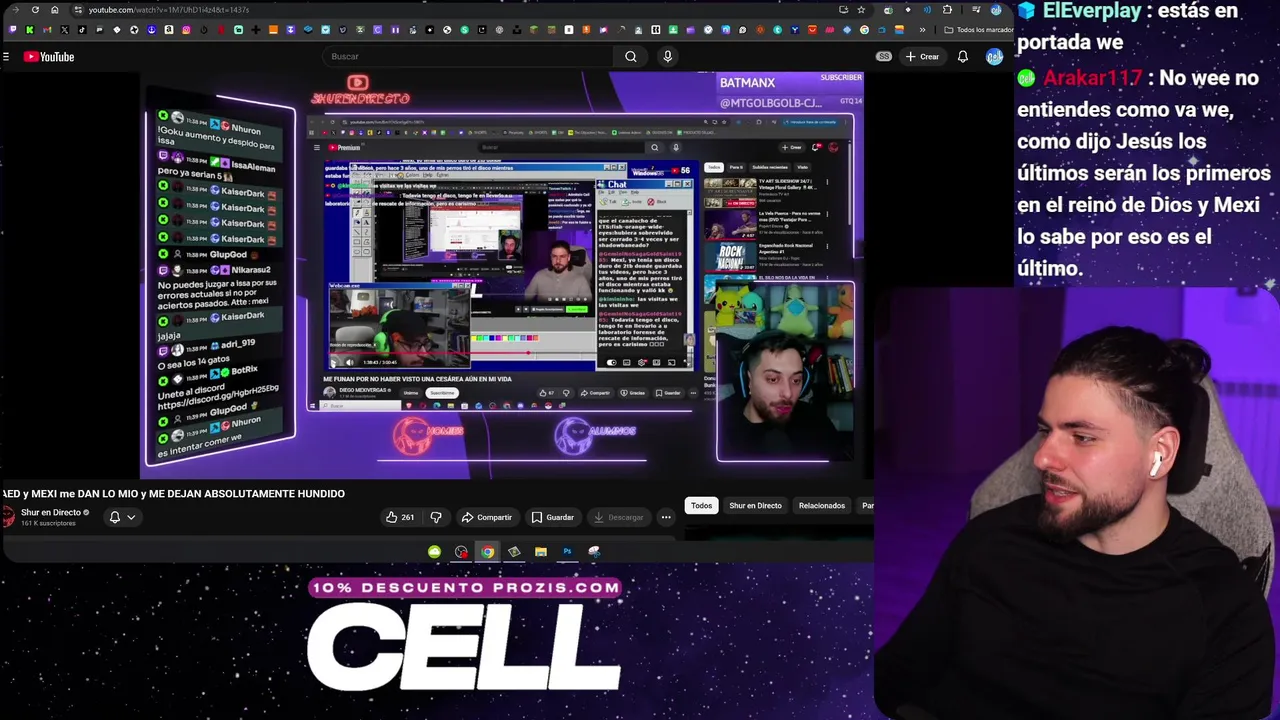The height and width of the screenshot is (720, 1280).
Task: Dislike the video with thumbs-down
Action: tap(436, 517)
